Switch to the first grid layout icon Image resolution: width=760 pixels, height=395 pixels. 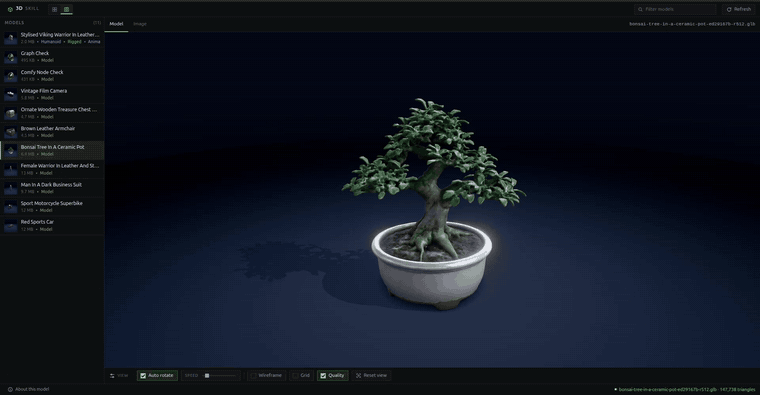pos(54,9)
